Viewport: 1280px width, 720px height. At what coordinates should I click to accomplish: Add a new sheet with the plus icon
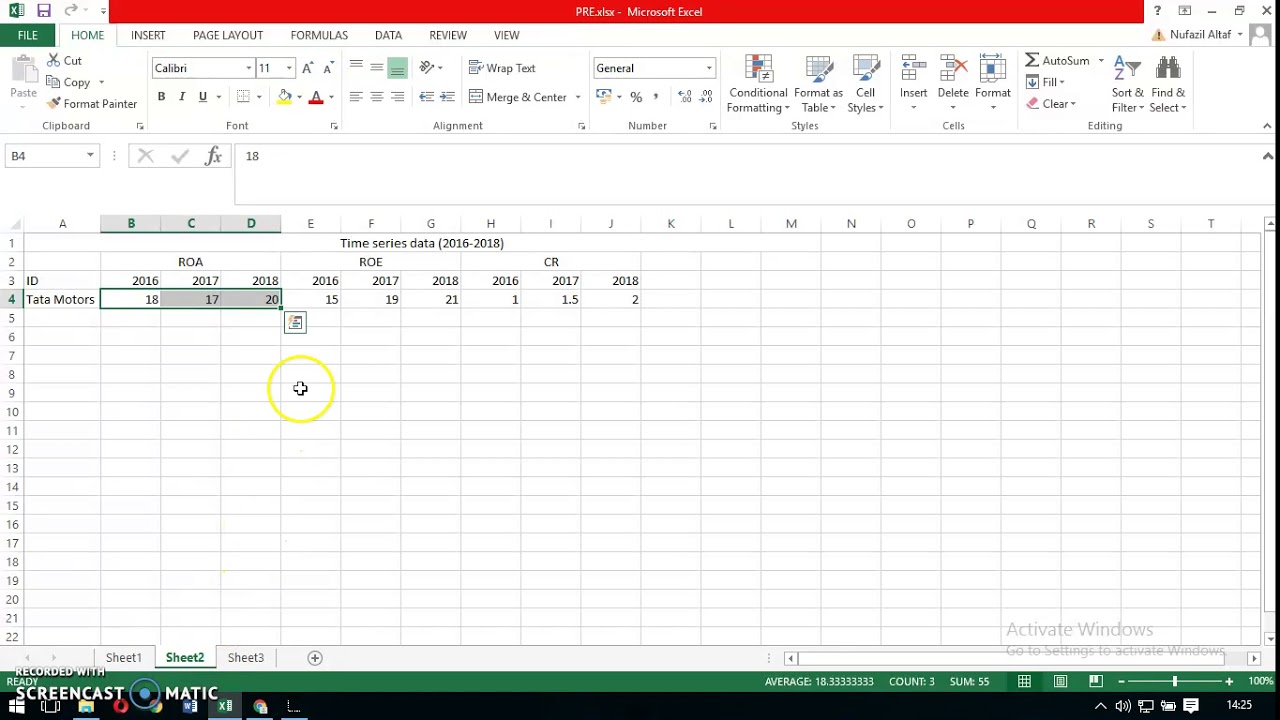click(x=315, y=658)
